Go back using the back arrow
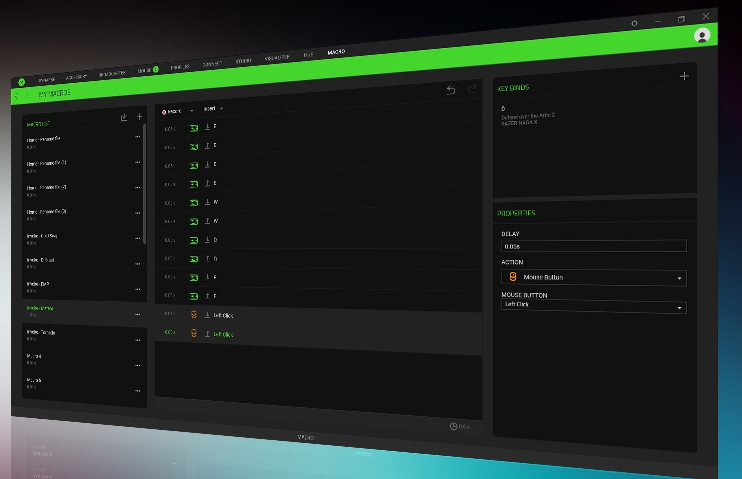Viewport: 742px width, 479px height. [x=18, y=97]
